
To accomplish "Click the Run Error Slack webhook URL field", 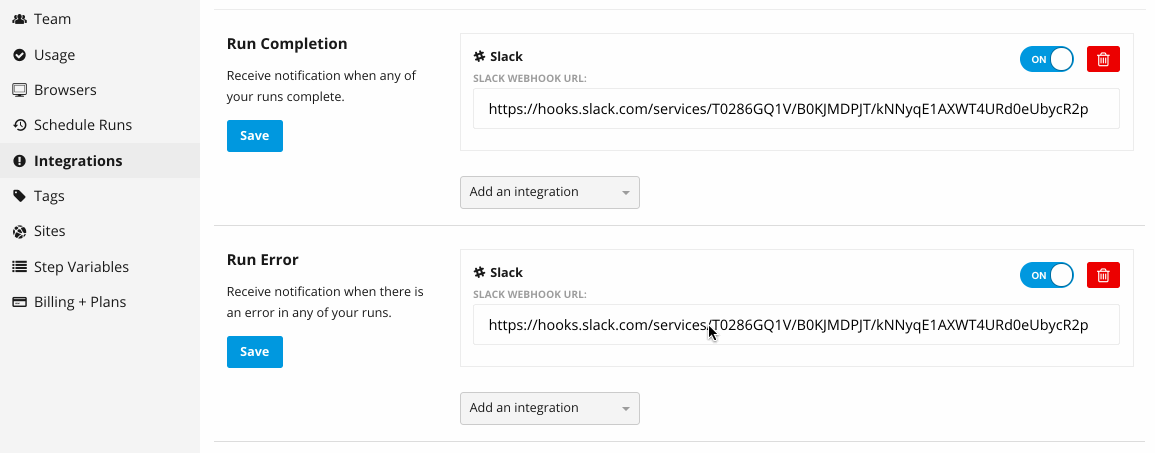I will 796,325.
